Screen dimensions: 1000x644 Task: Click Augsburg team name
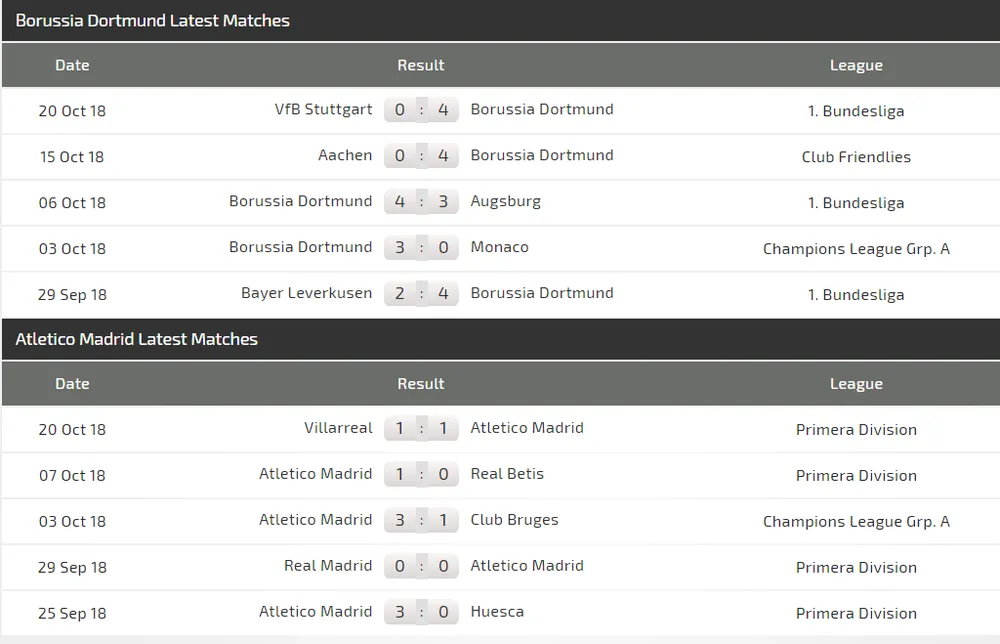[505, 202]
